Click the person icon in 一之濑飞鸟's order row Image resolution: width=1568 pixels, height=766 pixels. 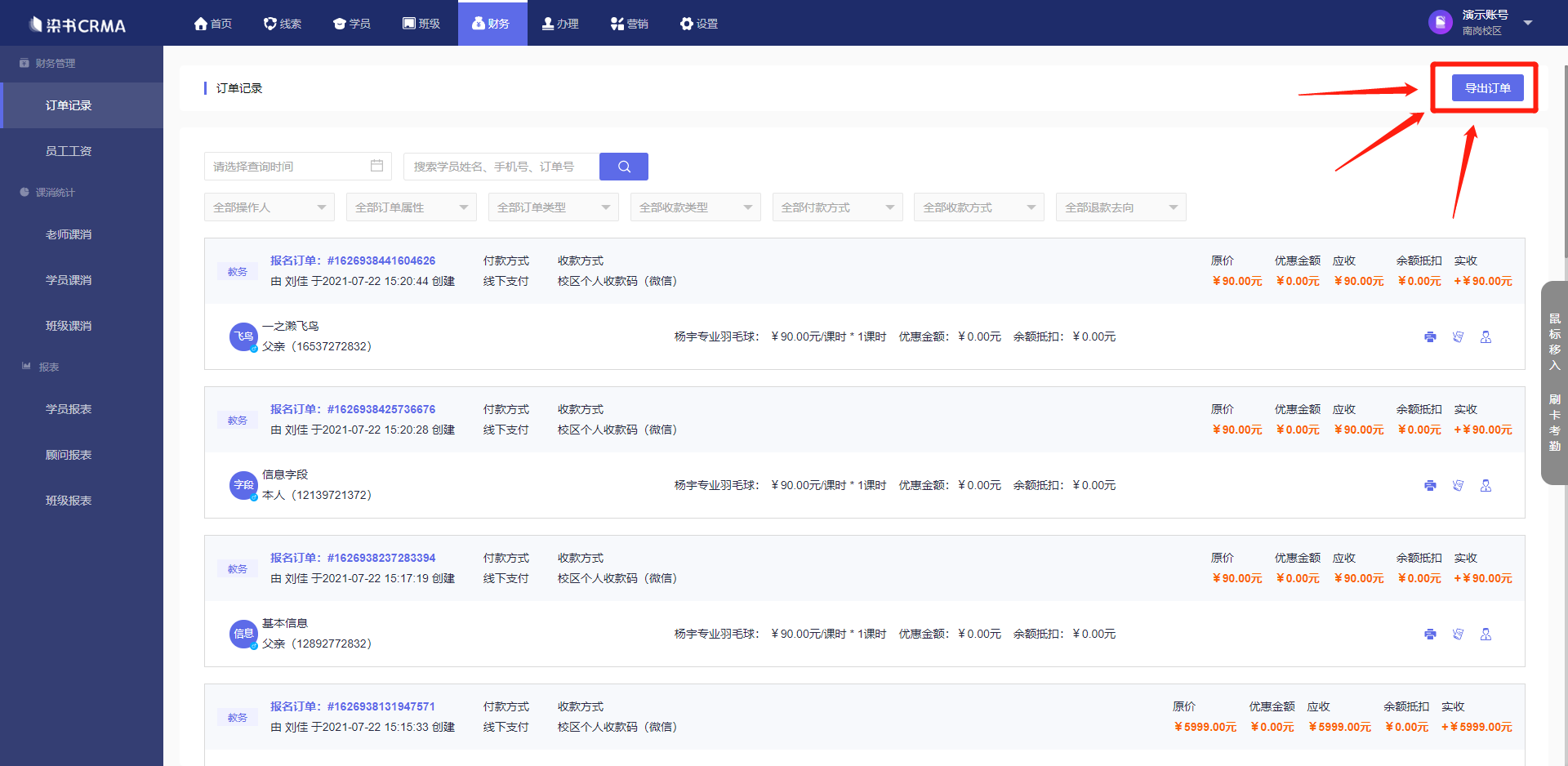(1486, 336)
